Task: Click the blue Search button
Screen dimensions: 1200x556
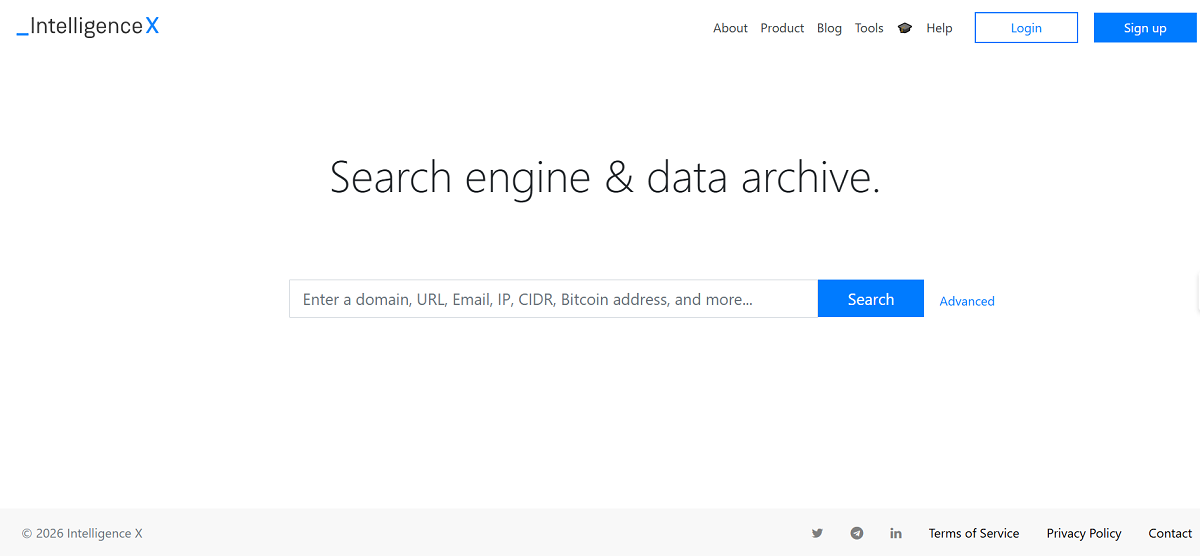Action: pos(871,299)
